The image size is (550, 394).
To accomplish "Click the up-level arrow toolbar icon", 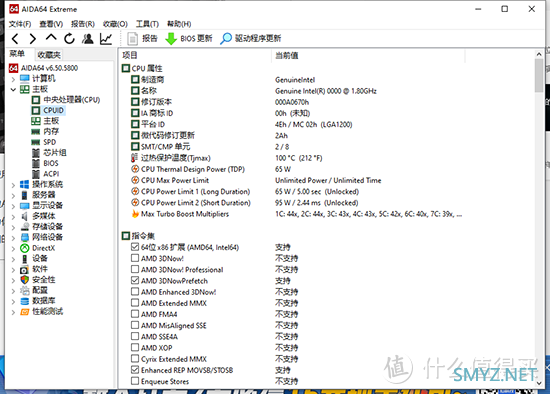I will (51, 38).
